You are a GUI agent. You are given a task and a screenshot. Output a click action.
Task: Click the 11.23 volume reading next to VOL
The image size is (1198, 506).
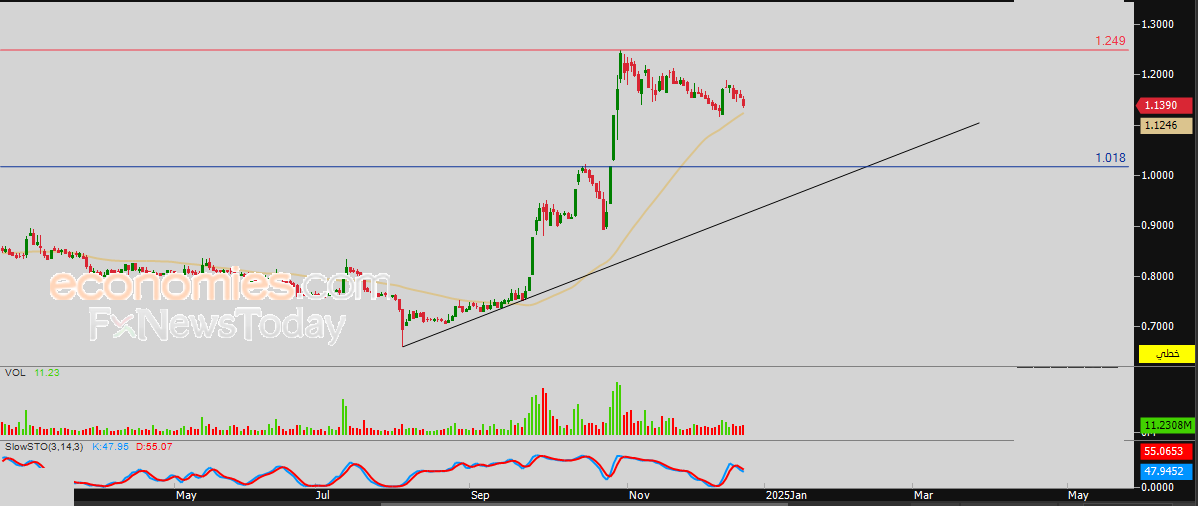tap(47, 372)
